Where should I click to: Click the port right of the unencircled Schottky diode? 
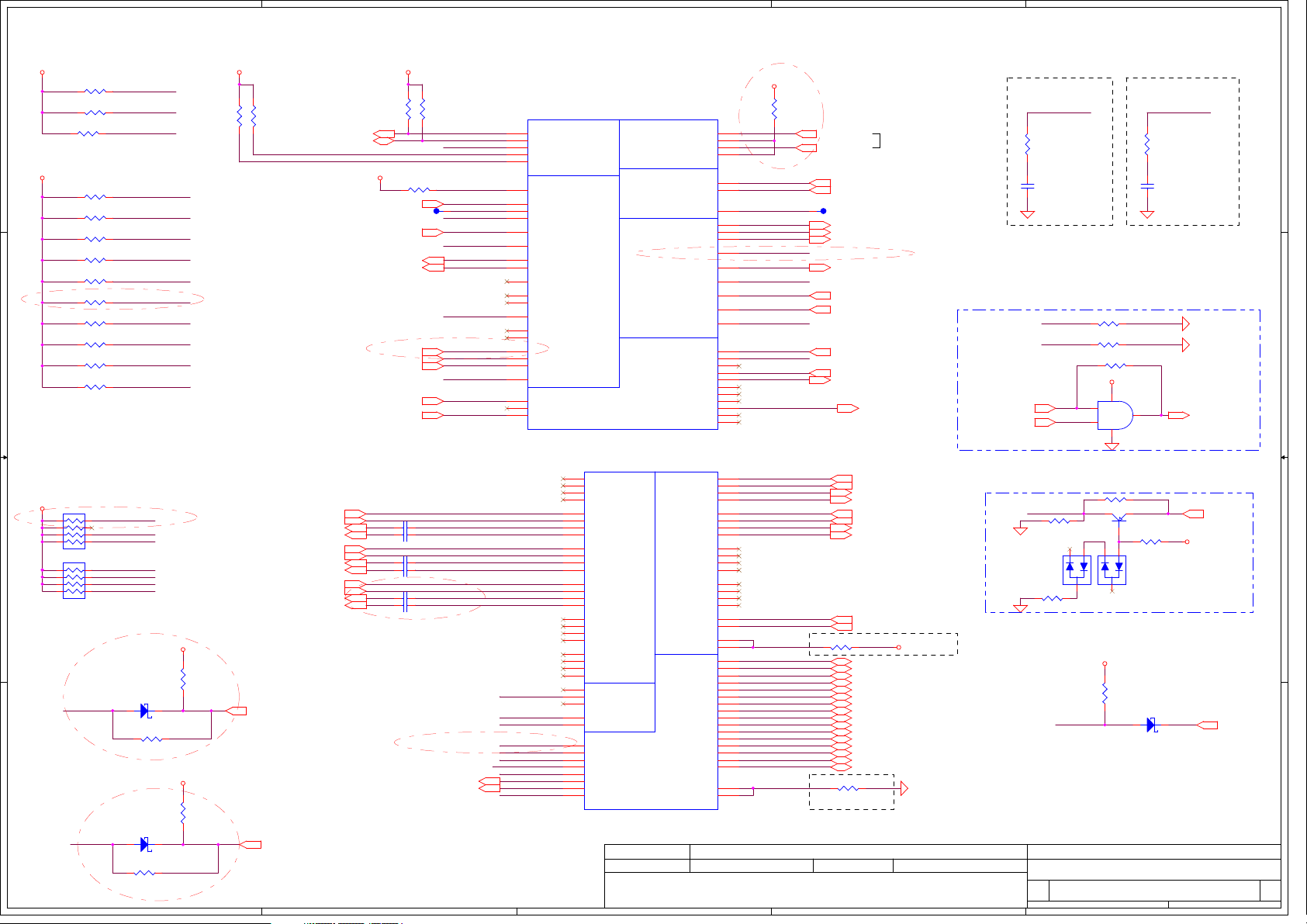tap(1207, 725)
